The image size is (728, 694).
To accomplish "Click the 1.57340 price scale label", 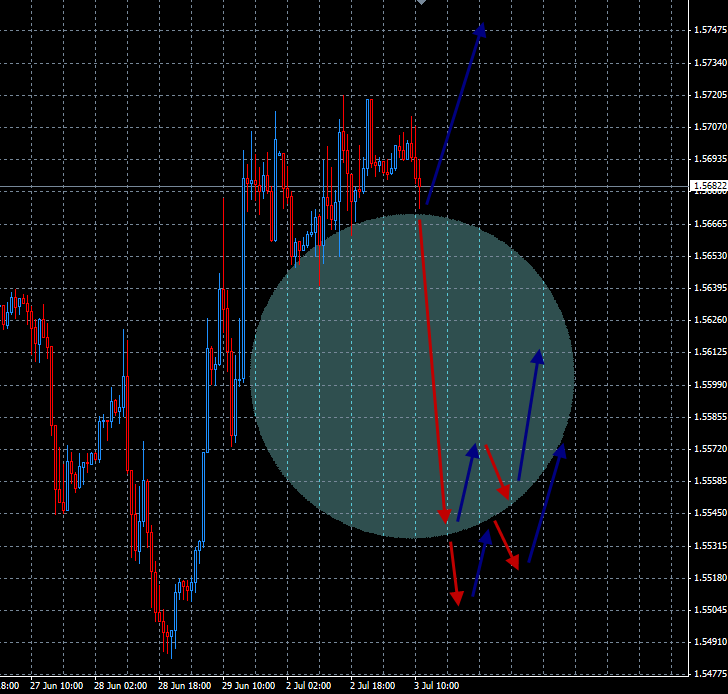I will click(710, 63).
